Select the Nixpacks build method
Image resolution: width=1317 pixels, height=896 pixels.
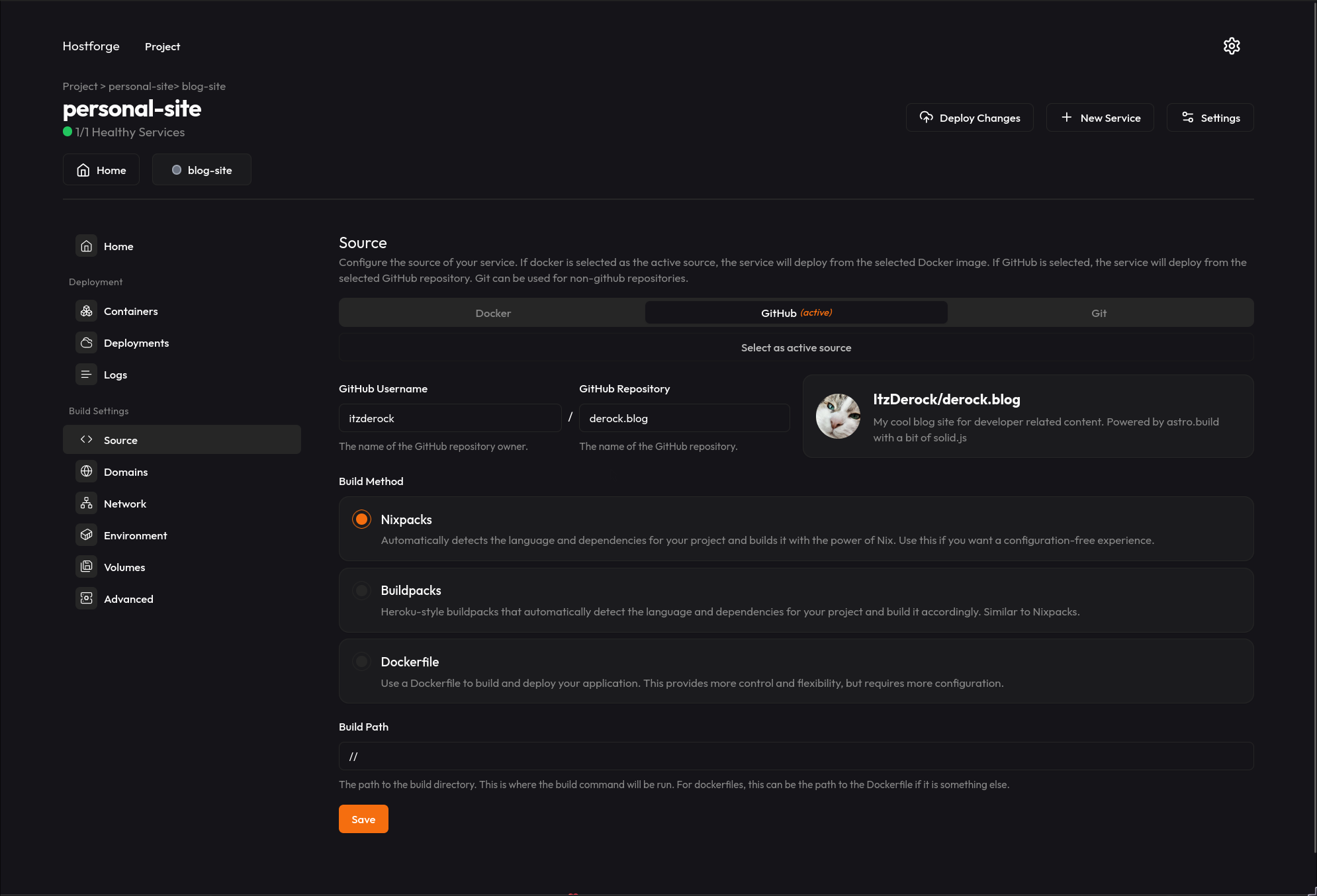pos(361,519)
